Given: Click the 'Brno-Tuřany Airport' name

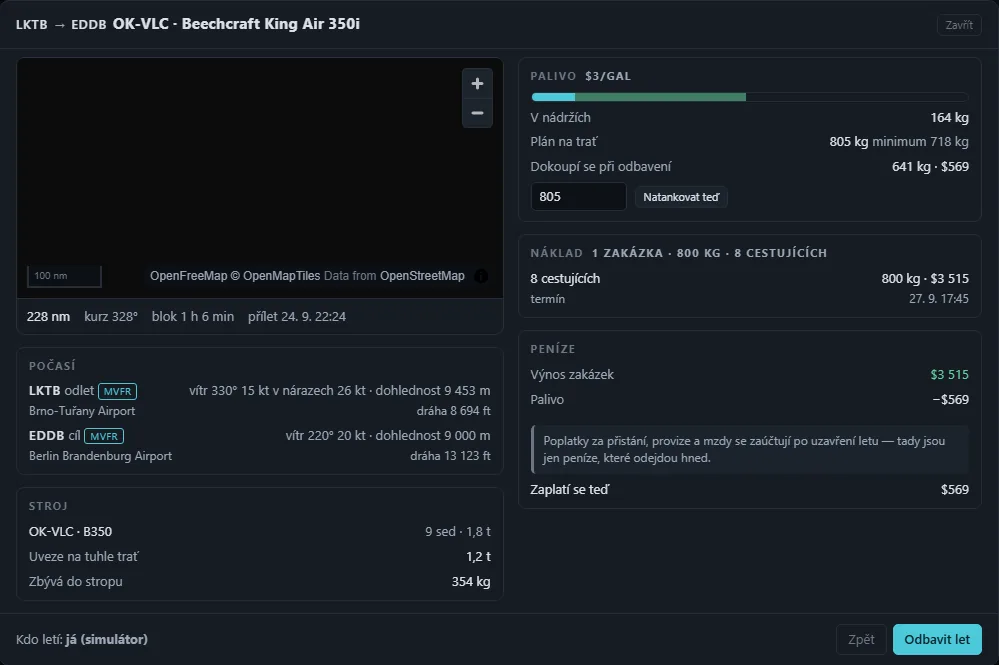Looking at the screenshot, I should point(82,411).
